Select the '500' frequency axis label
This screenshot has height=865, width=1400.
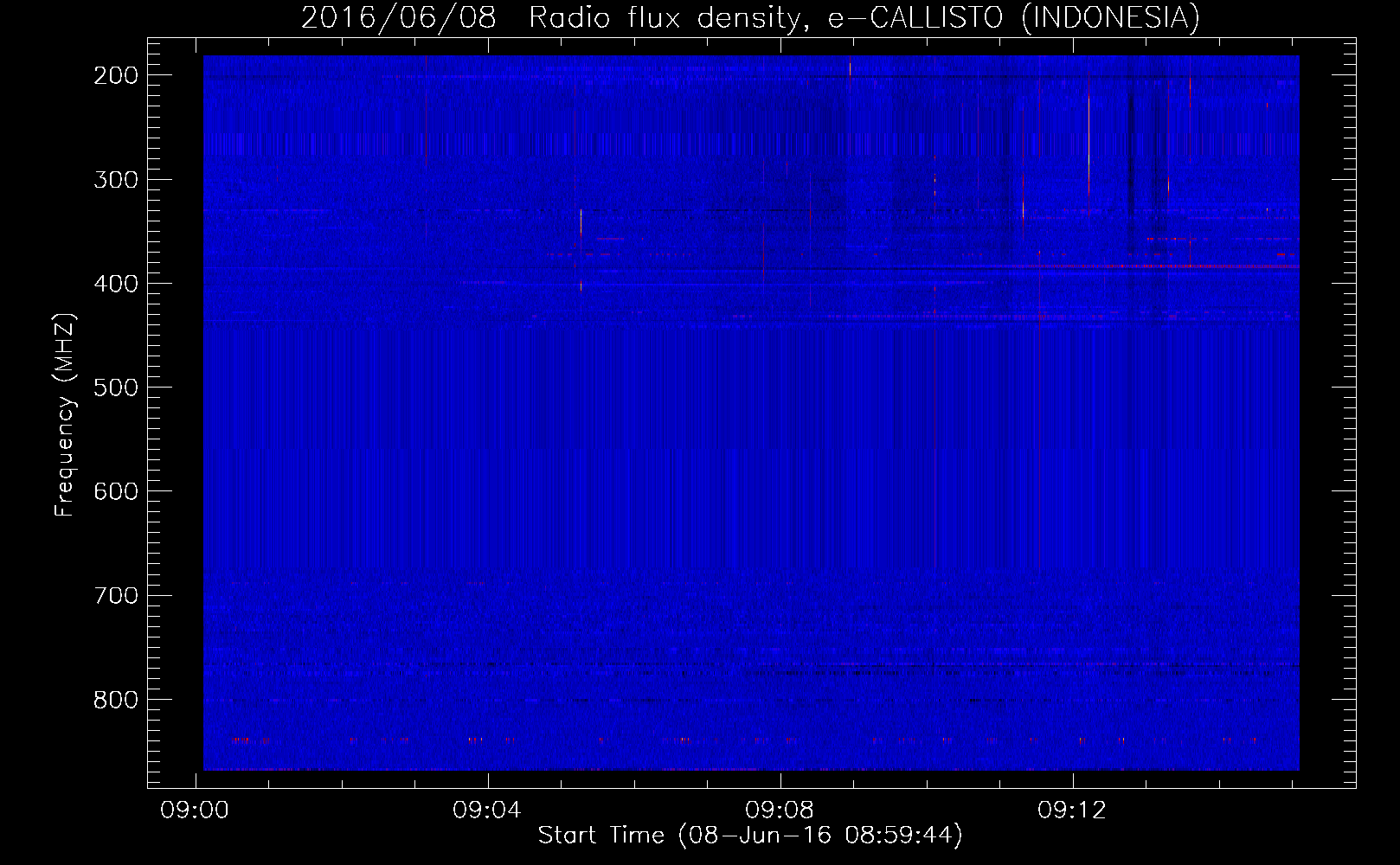click(116, 388)
